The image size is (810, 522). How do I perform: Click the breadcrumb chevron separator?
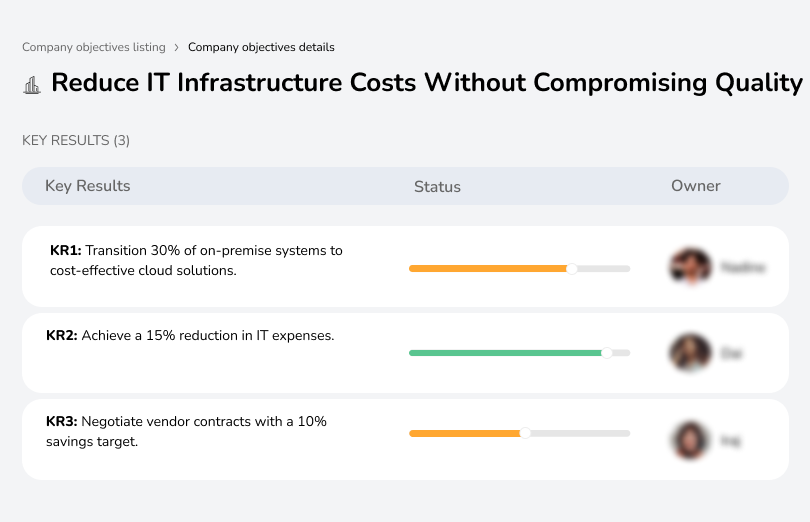(x=176, y=47)
